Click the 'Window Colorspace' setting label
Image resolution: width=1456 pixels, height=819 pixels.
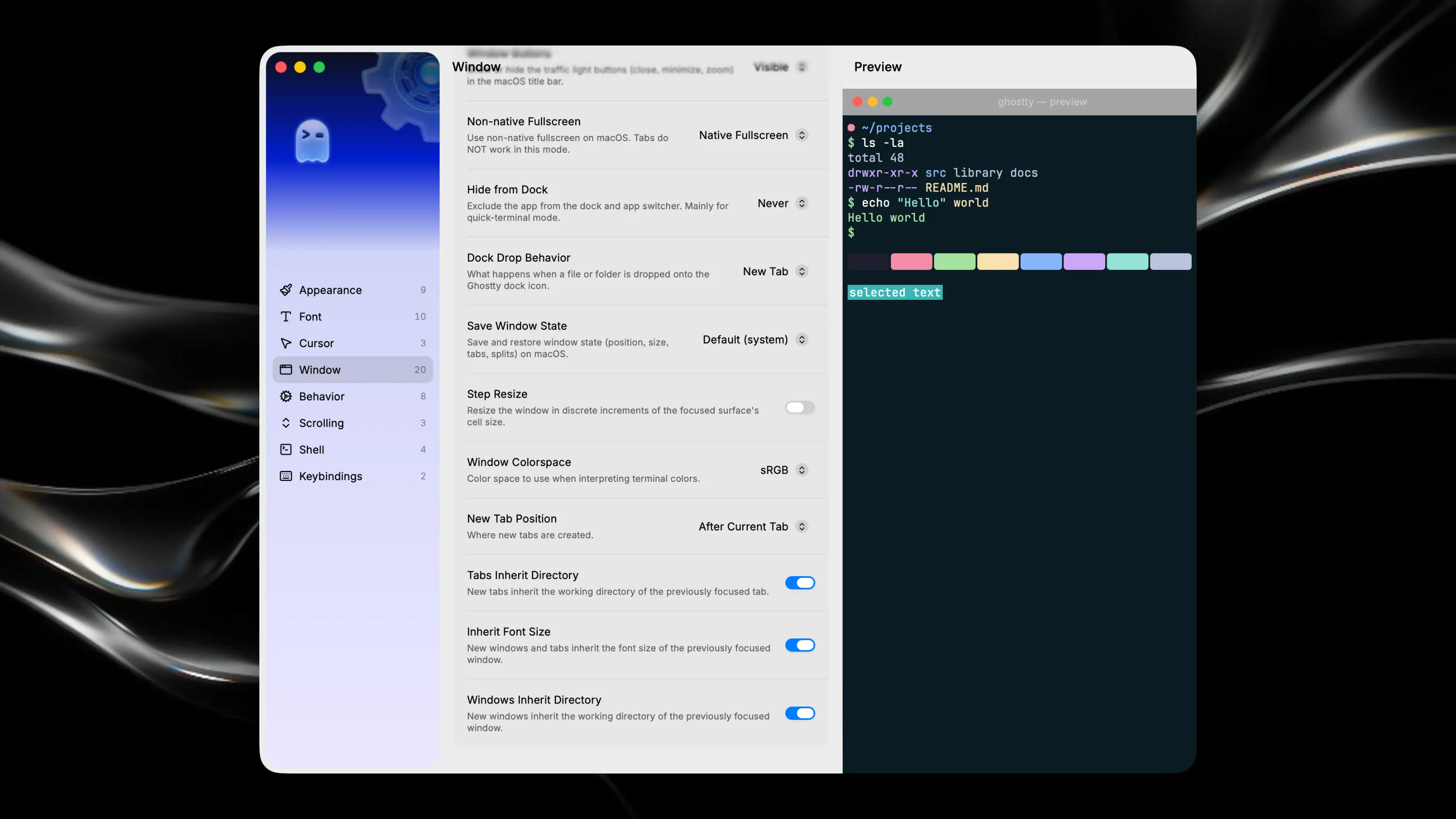coord(519,462)
